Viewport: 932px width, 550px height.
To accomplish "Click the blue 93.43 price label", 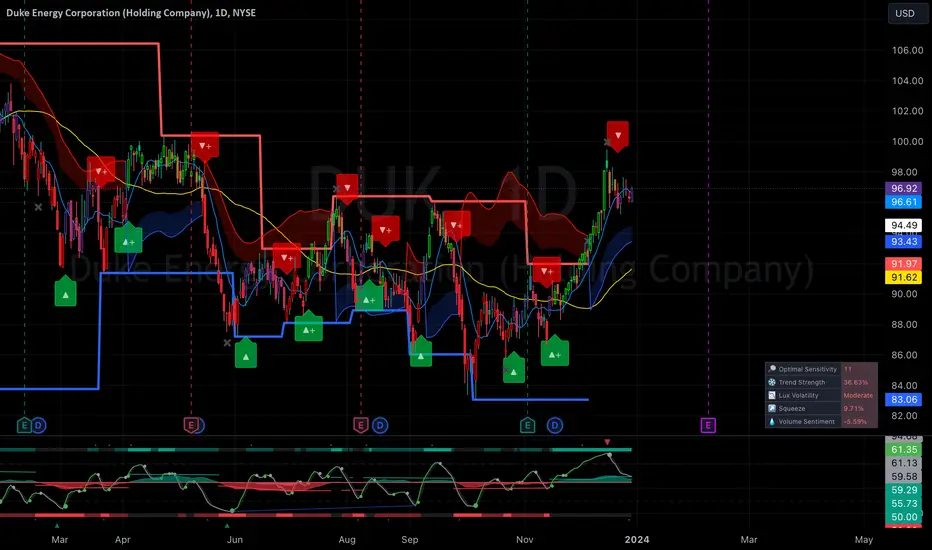I will (x=903, y=241).
